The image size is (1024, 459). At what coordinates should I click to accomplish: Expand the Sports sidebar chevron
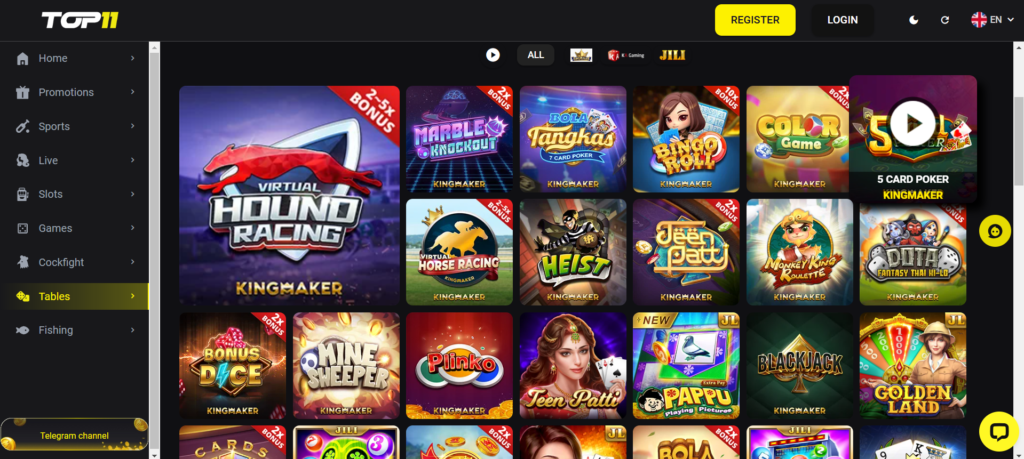(x=133, y=126)
